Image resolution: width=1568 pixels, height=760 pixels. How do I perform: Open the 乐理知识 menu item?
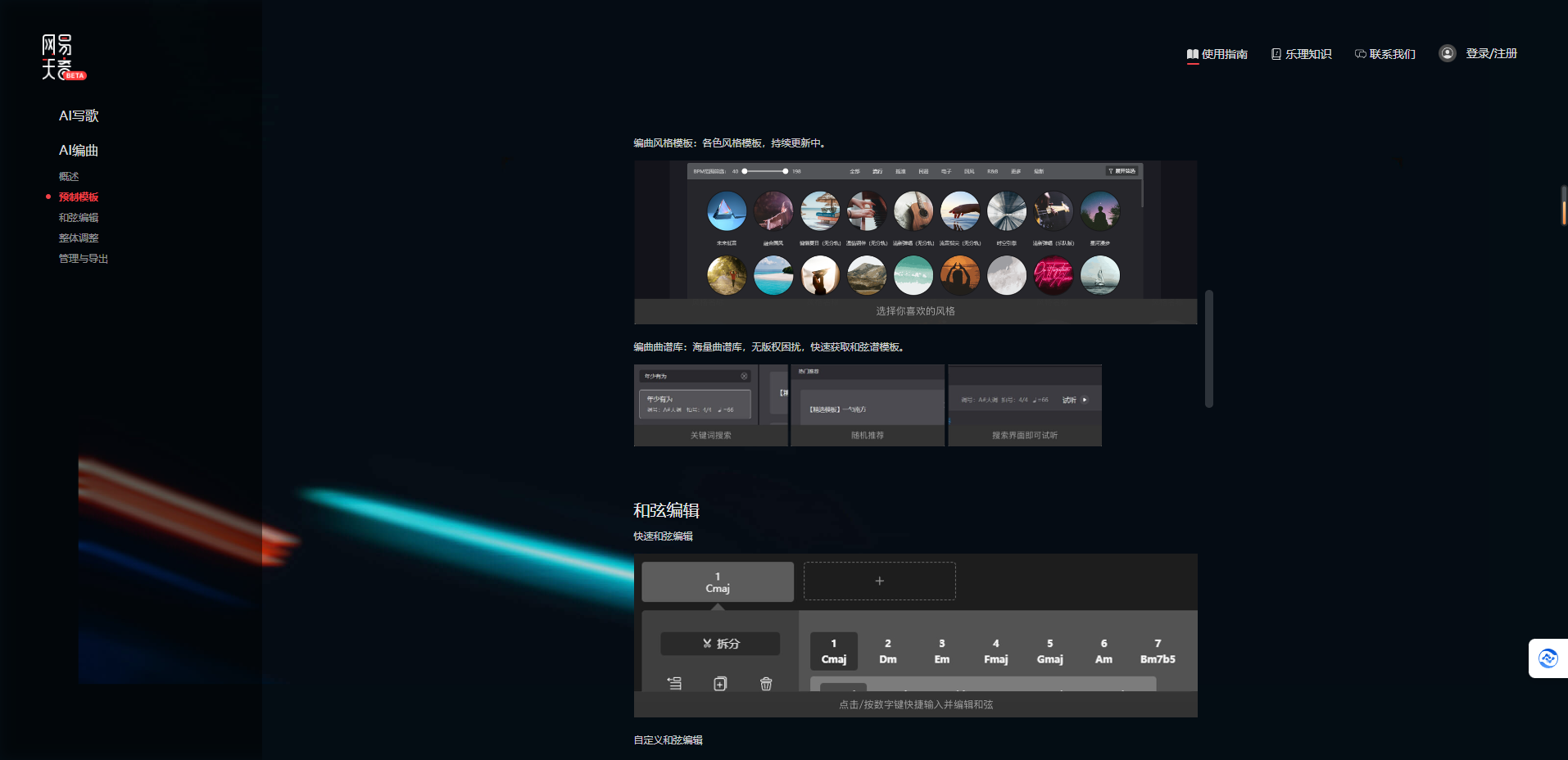pos(1301,54)
